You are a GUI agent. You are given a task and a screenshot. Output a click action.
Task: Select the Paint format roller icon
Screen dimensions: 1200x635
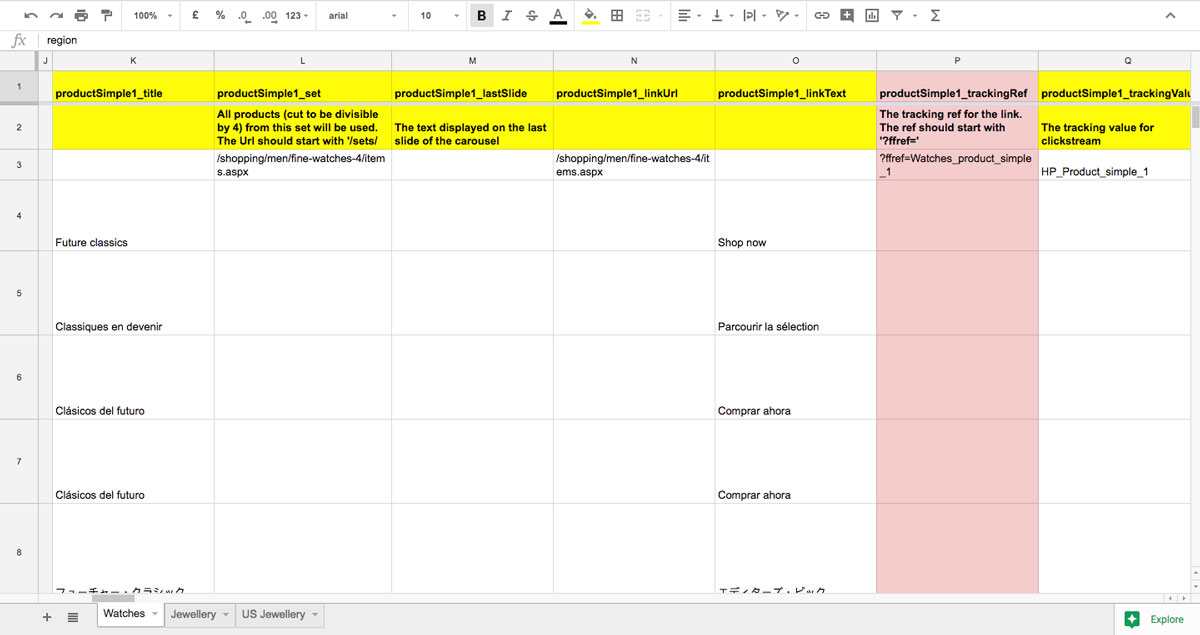click(106, 16)
